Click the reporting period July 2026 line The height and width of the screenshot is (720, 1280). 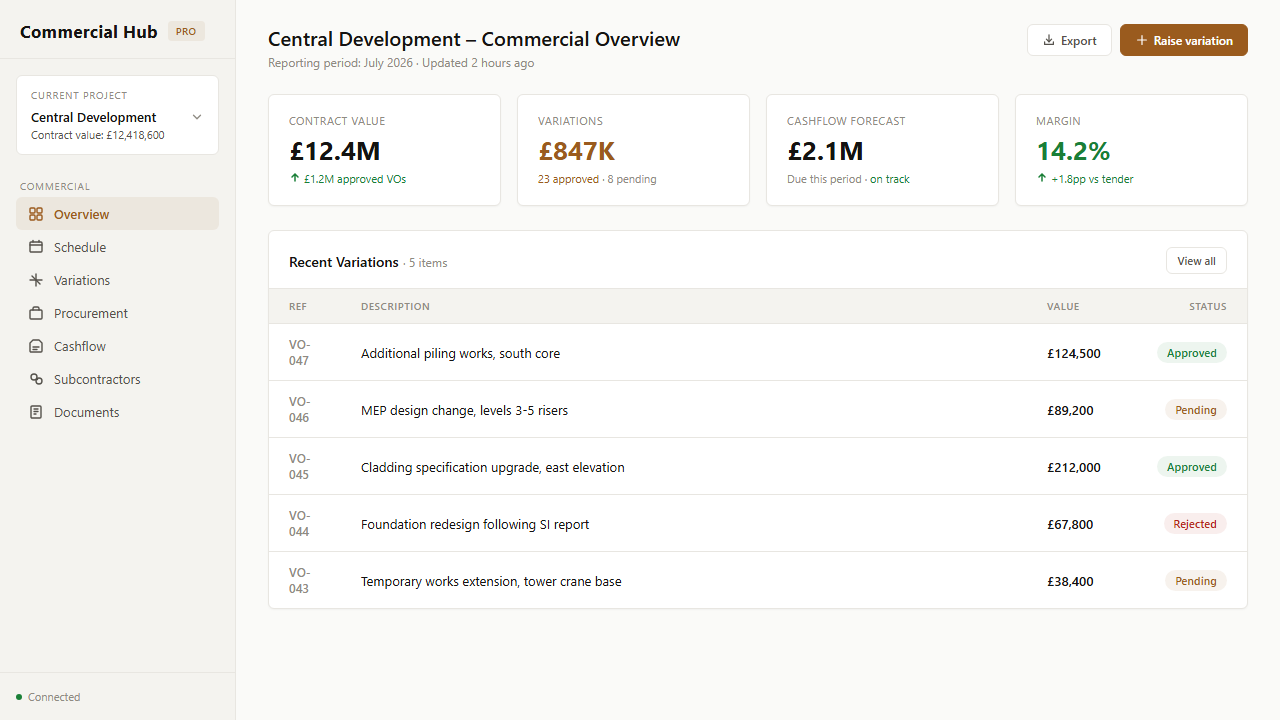click(x=401, y=63)
